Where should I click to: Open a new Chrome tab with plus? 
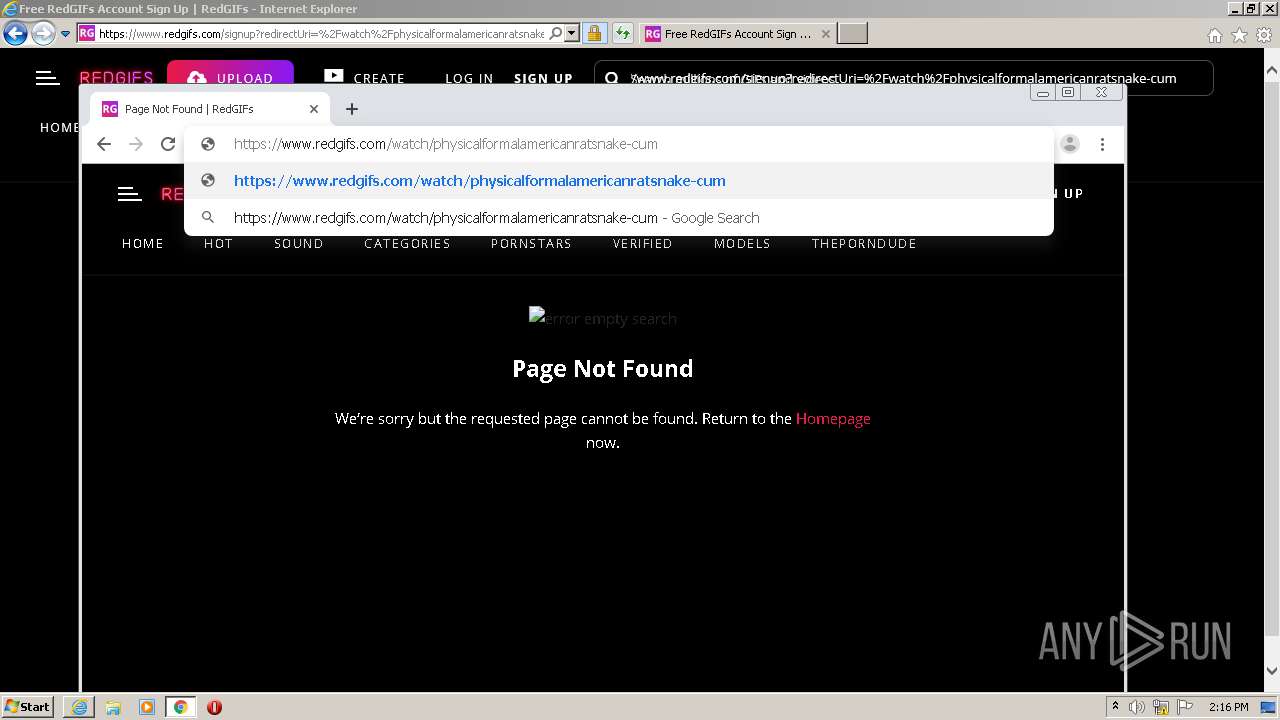pyautogui.click(x=352, y=108)
